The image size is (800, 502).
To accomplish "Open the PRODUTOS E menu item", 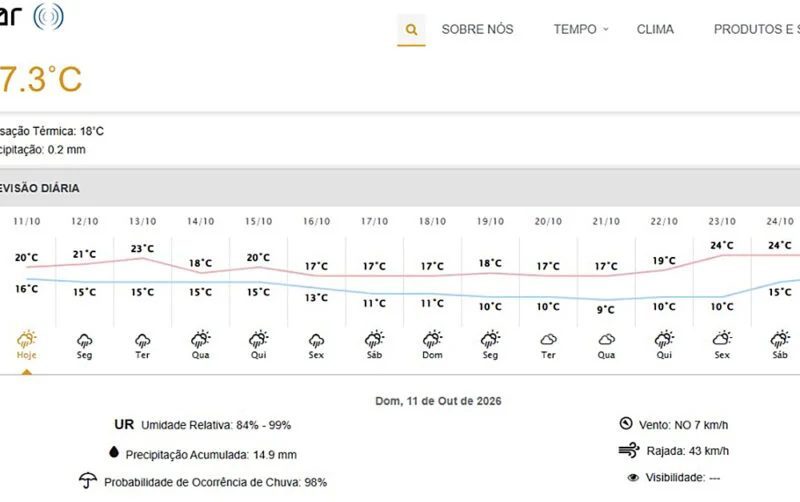I will click(x=757, y=30).
